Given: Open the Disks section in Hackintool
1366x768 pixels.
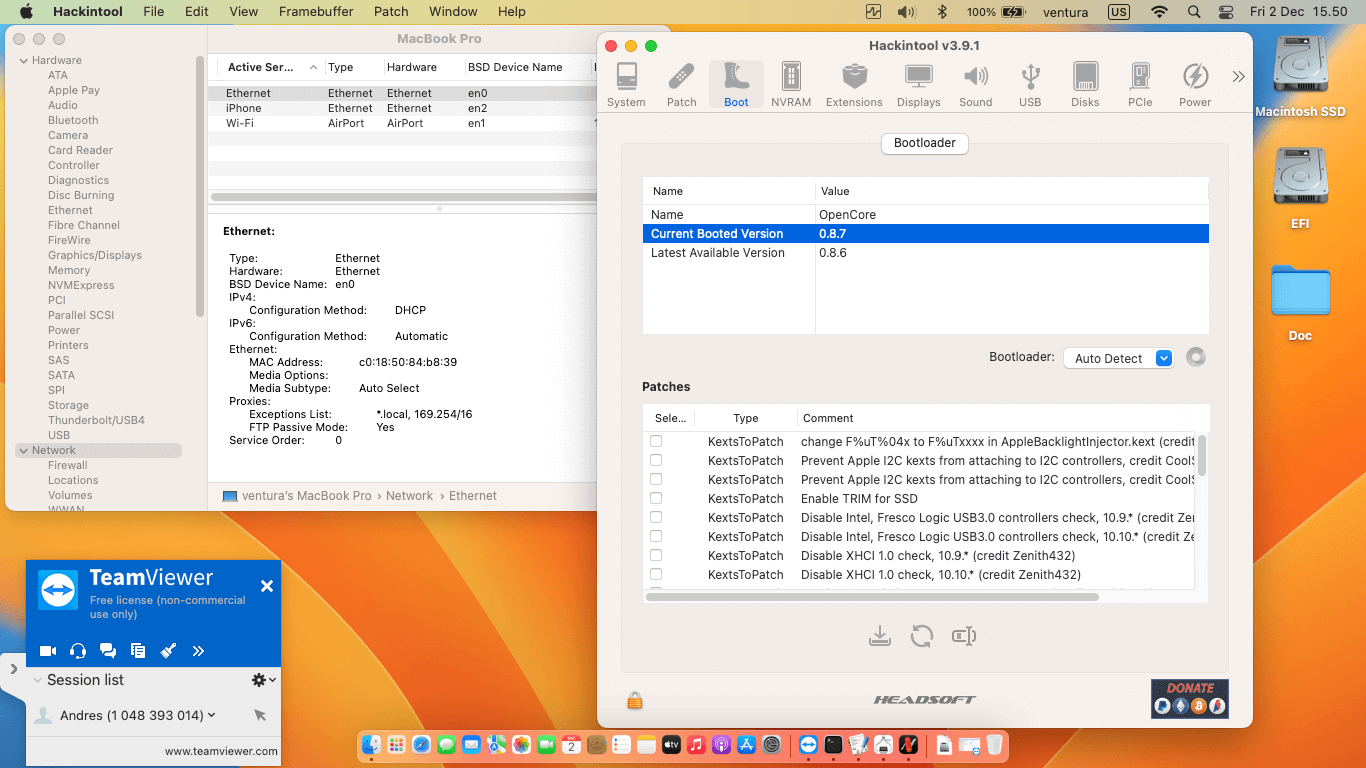Looking at the screenshot, I should pos(1085,85).
